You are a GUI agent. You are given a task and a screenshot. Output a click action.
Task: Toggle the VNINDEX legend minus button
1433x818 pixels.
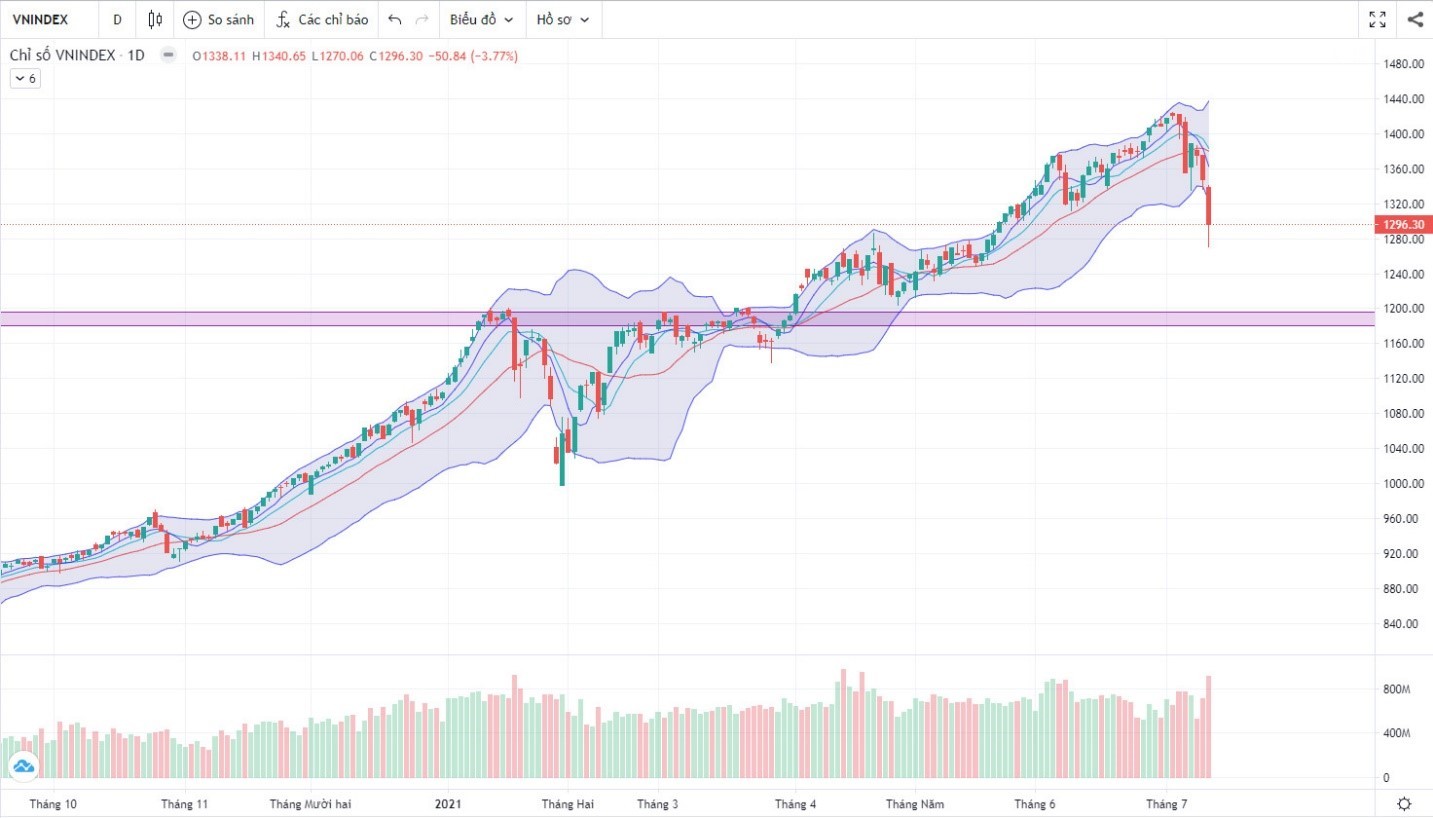pos(168,56)
